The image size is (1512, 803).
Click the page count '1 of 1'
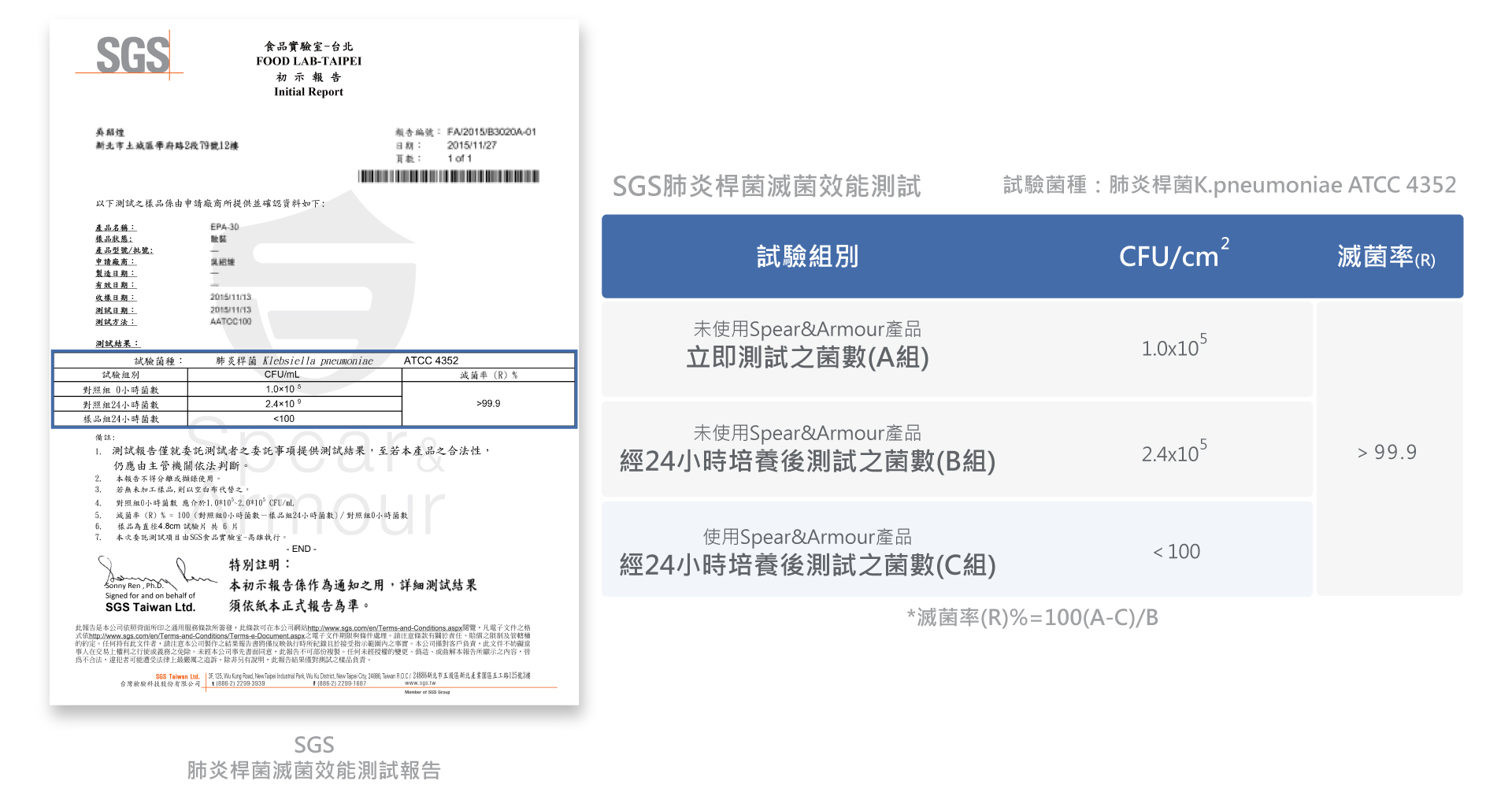tap(460, 158)
